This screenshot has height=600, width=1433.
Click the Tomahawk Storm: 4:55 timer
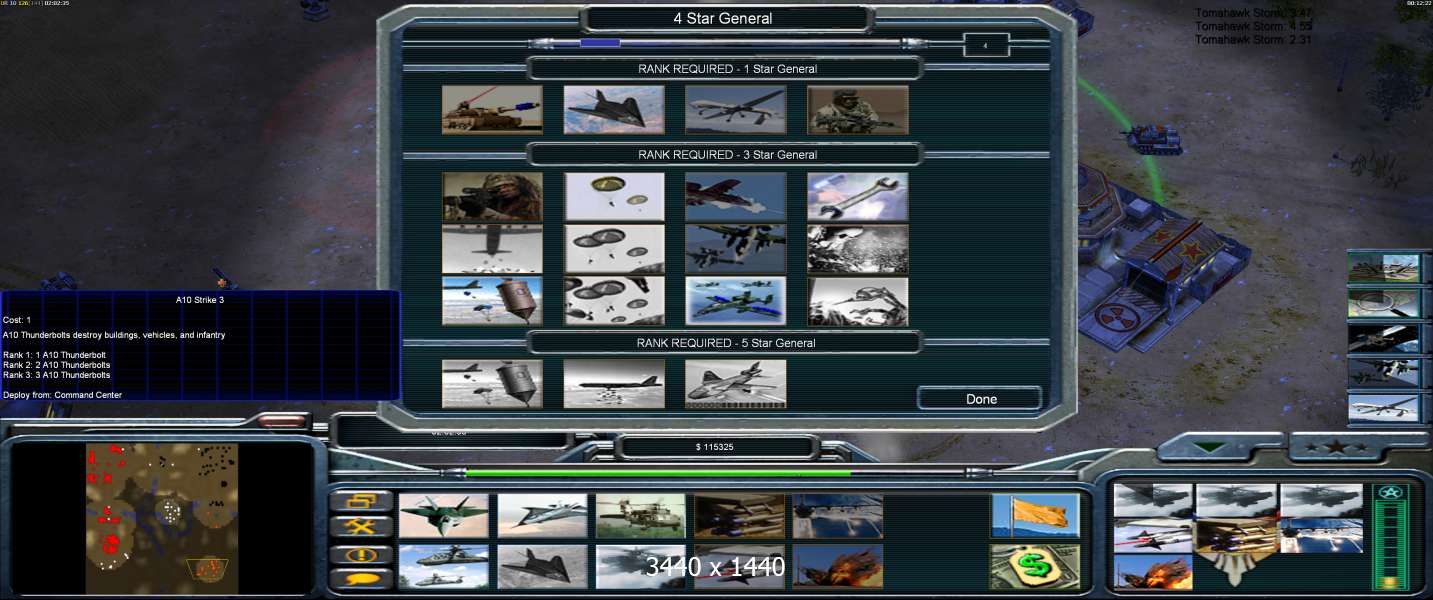(x=1254, y=26)
